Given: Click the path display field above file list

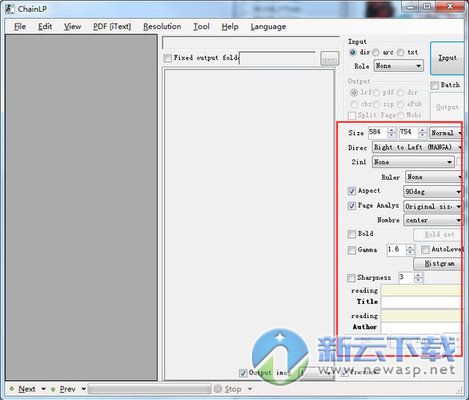Looking at the screenshot, I should coord(251,43).
